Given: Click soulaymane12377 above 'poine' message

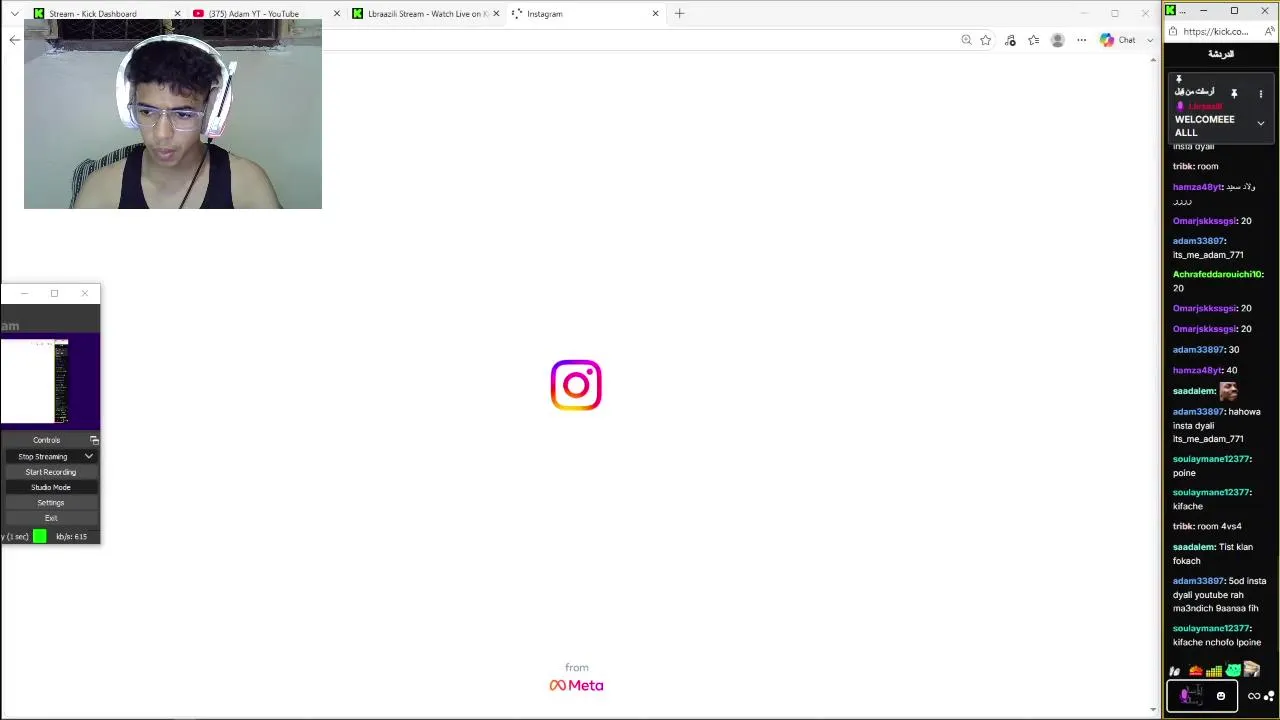Looking at the screenshot, I should click(x=1211, y=459).
